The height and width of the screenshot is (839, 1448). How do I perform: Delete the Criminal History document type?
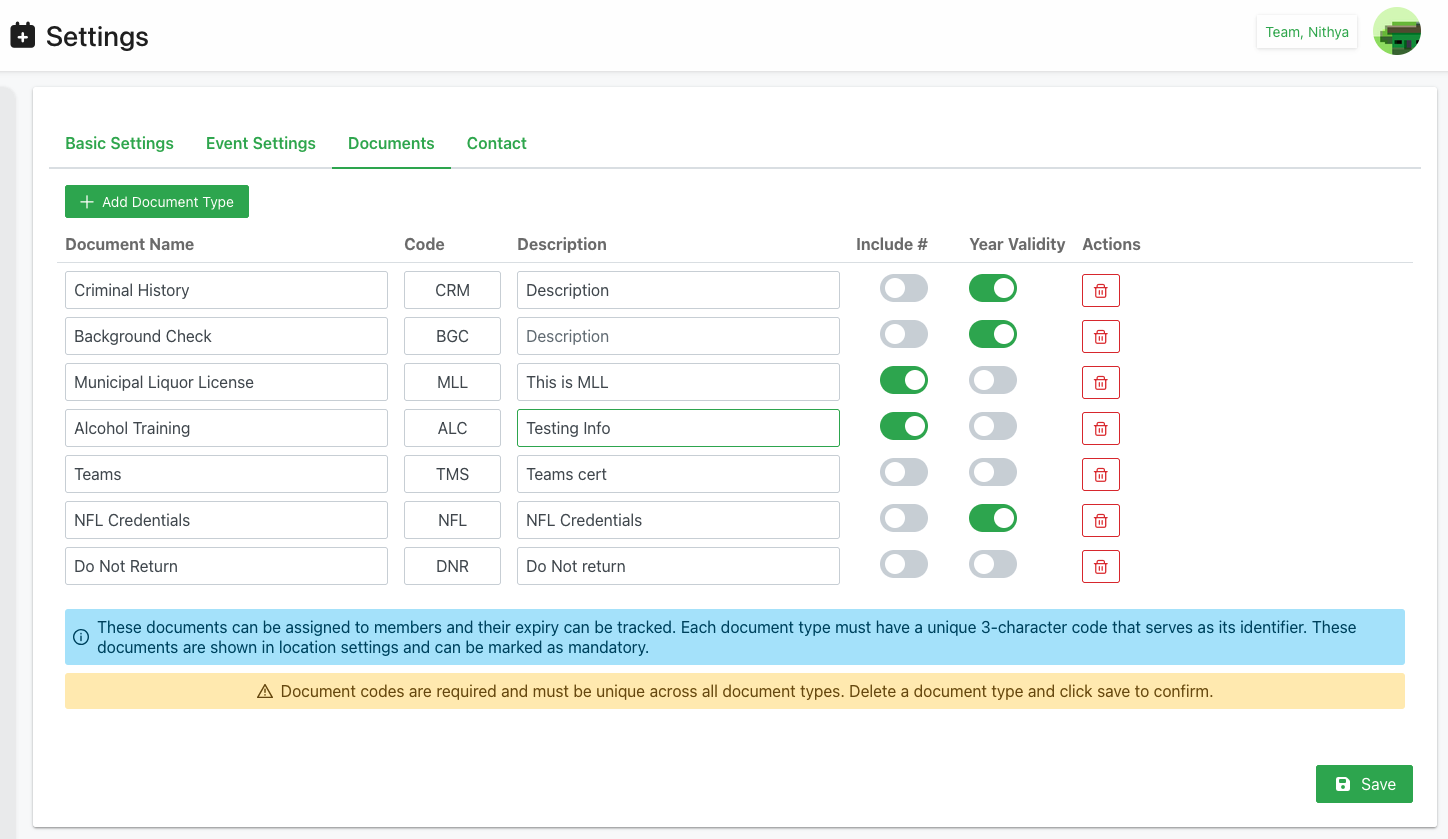1100,290
